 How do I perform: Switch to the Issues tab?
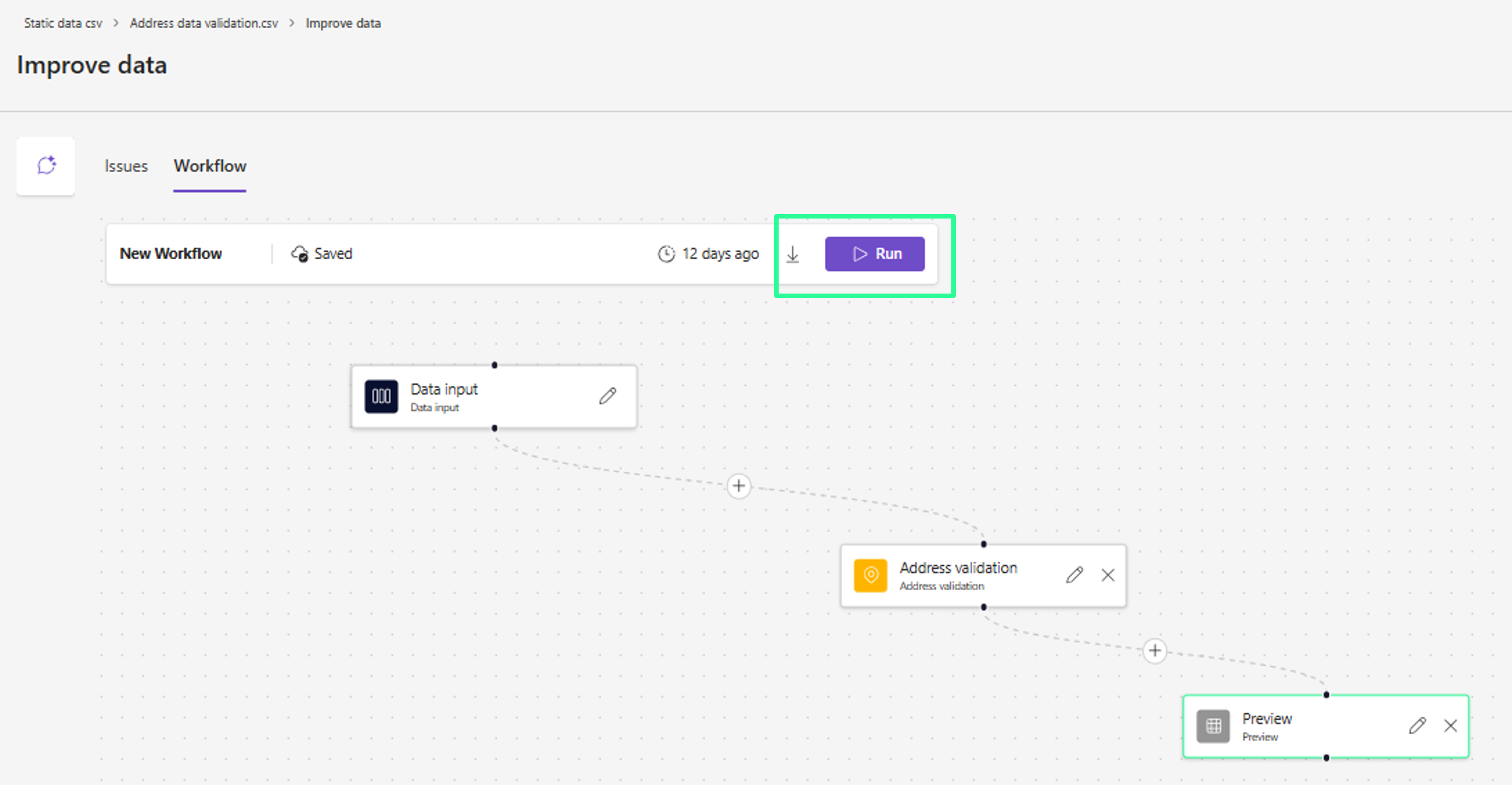[126, 166]
